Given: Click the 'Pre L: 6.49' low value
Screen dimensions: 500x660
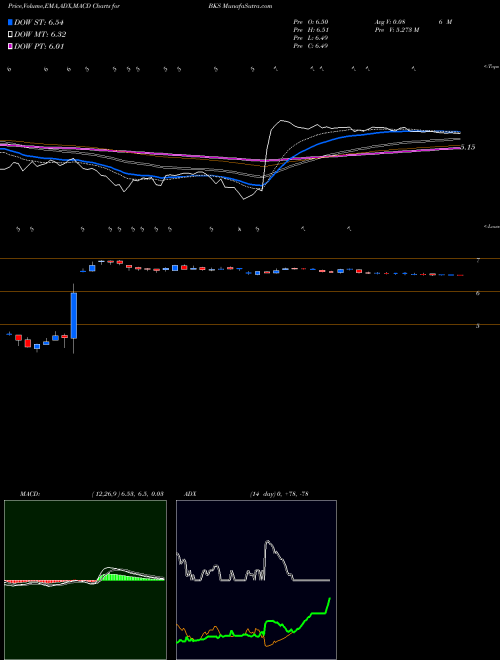Looking at the screenshot, I should [311, 38].
